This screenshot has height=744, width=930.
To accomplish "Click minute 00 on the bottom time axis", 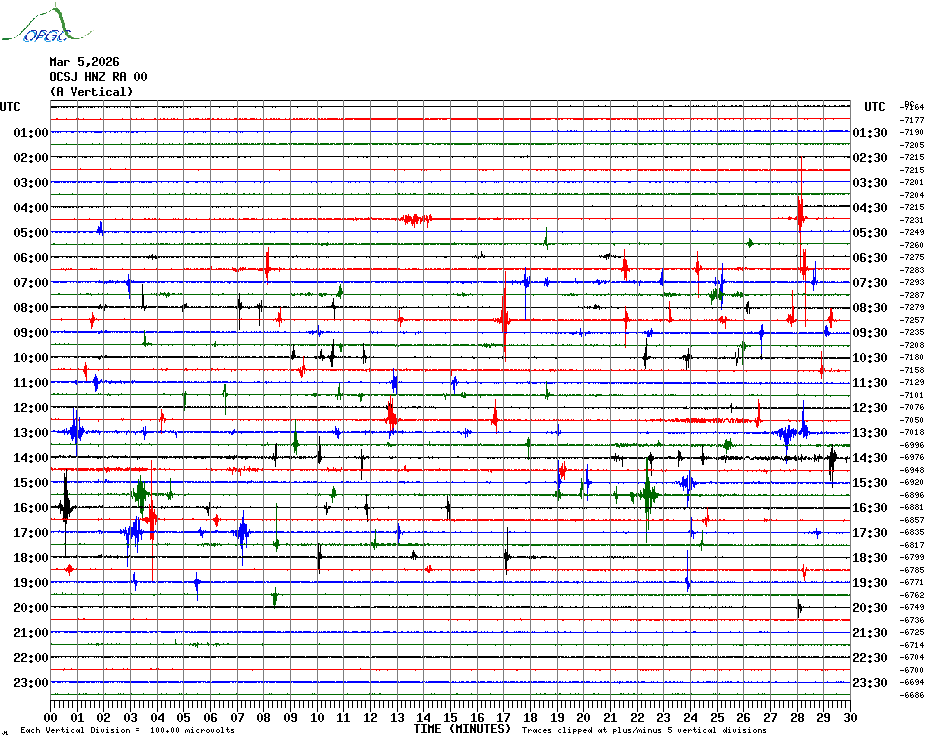I will pos(51,717).
